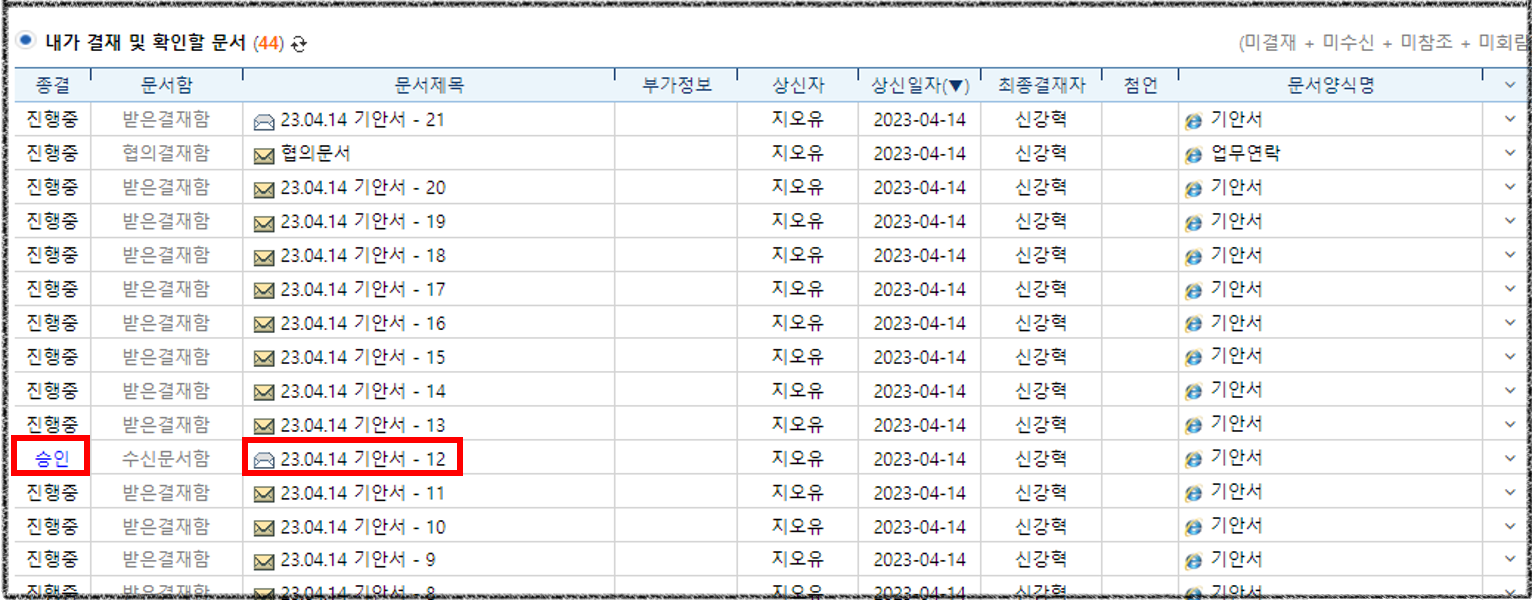
Task: Sort by 상신일자 column header
Action: tap(919, 85)
